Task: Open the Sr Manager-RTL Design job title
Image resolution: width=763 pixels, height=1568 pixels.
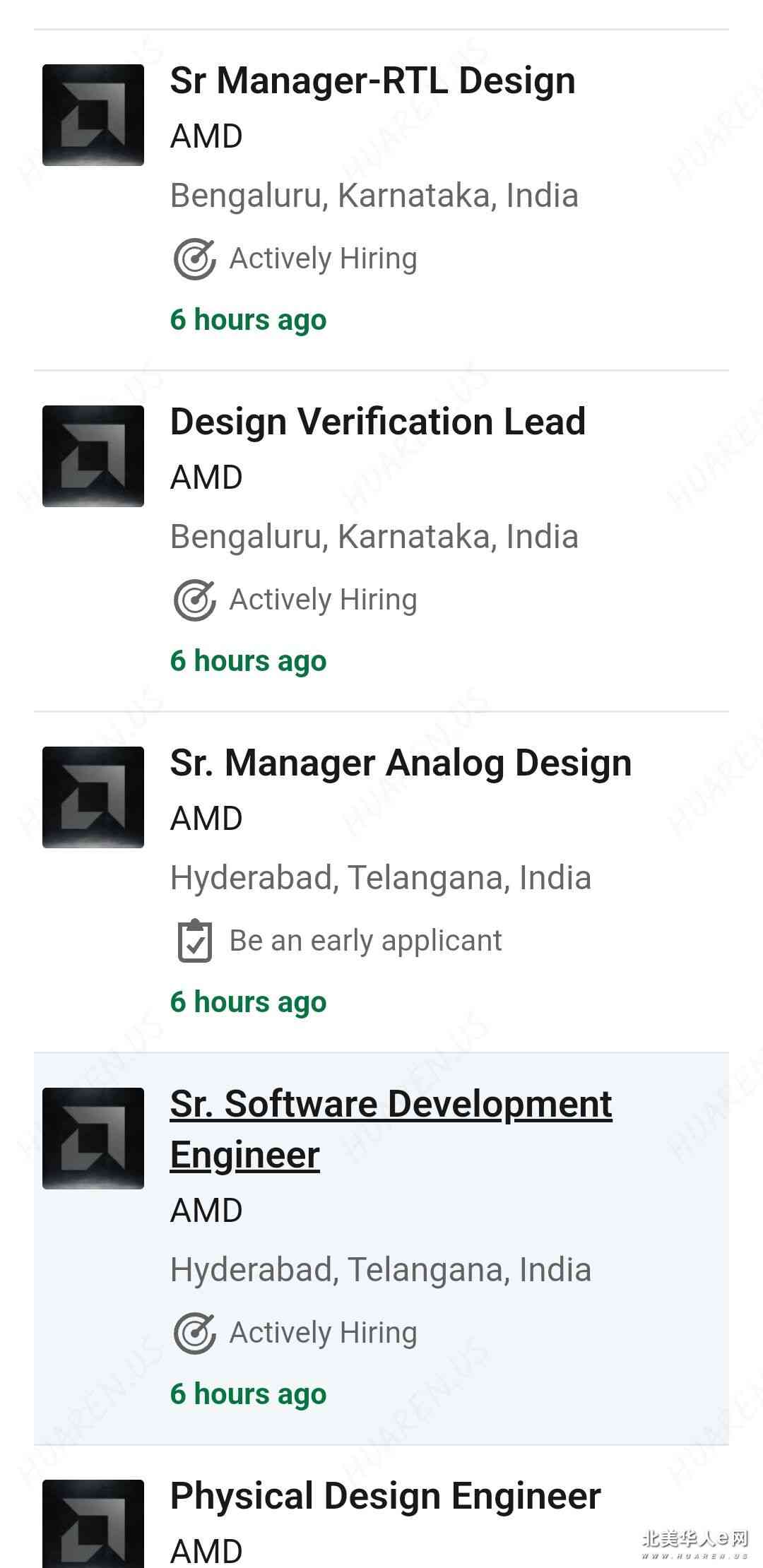Action: (x=372, y=81)
